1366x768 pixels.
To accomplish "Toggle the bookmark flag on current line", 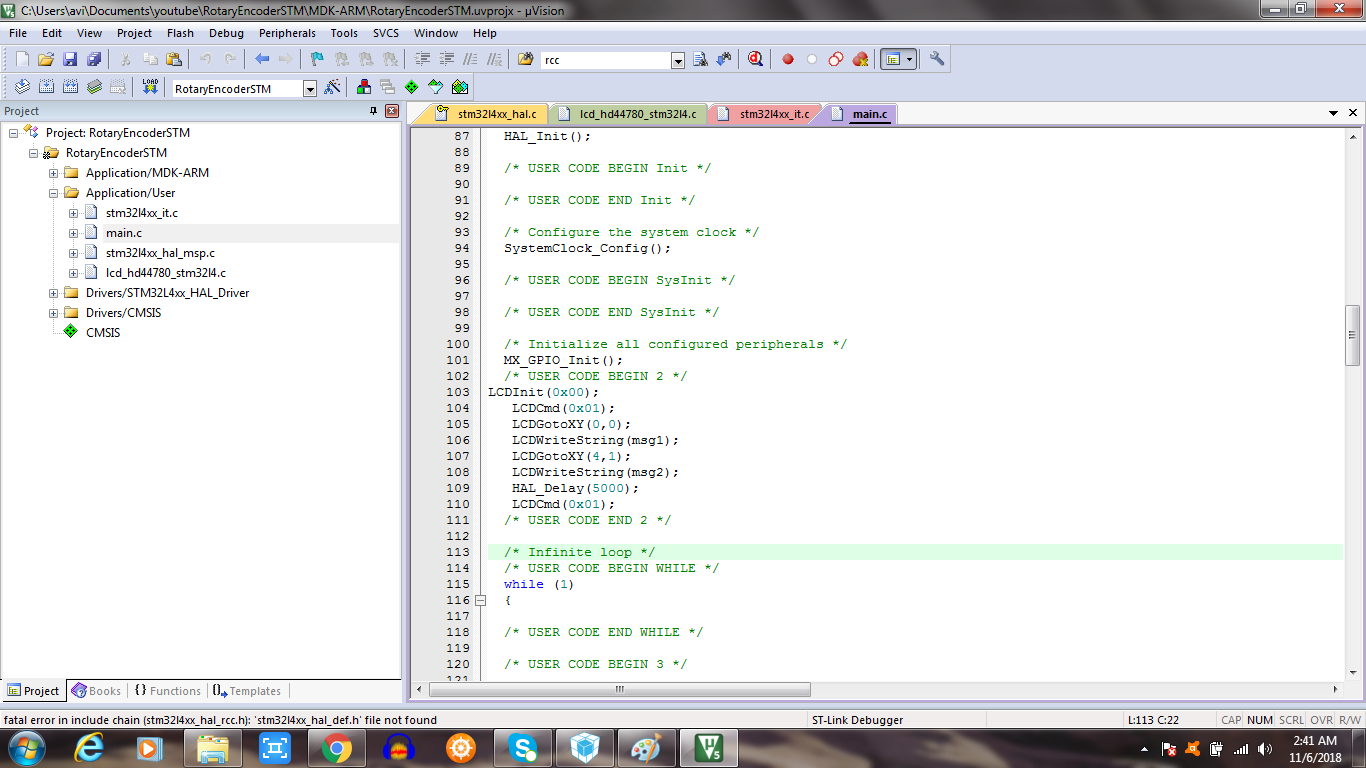I will pos(317,59).
